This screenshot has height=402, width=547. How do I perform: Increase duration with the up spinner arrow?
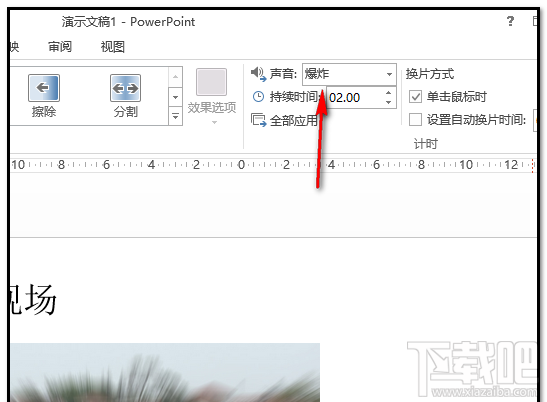pos(389,93)
